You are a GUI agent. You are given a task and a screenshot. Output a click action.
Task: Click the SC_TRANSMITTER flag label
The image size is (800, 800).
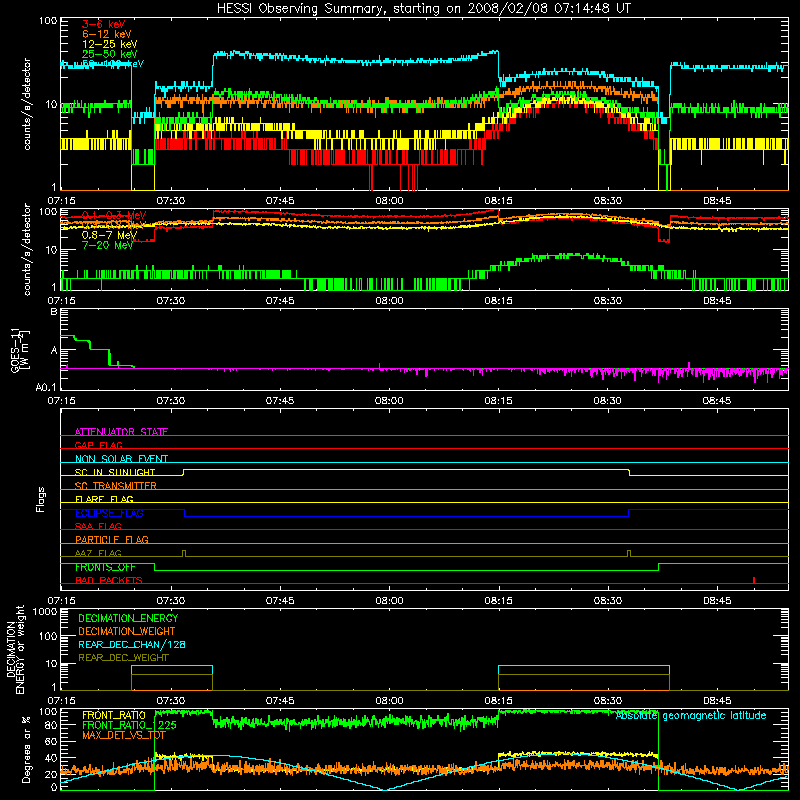click(116, 485)
